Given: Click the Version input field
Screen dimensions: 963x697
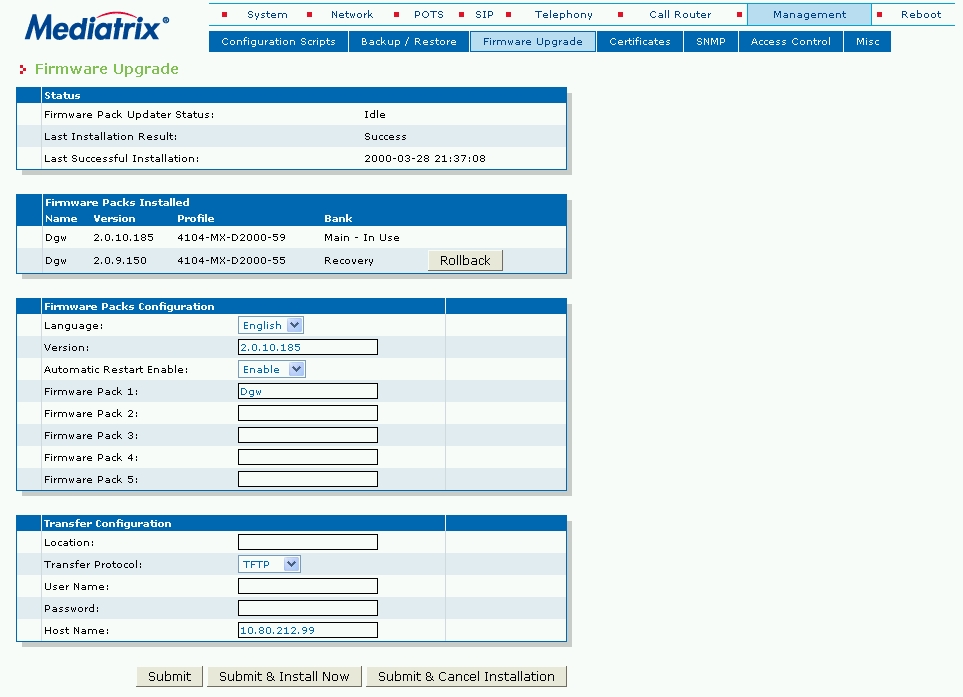Looking at the screenshot, I should pyautogui.click(x=308, y=348).
